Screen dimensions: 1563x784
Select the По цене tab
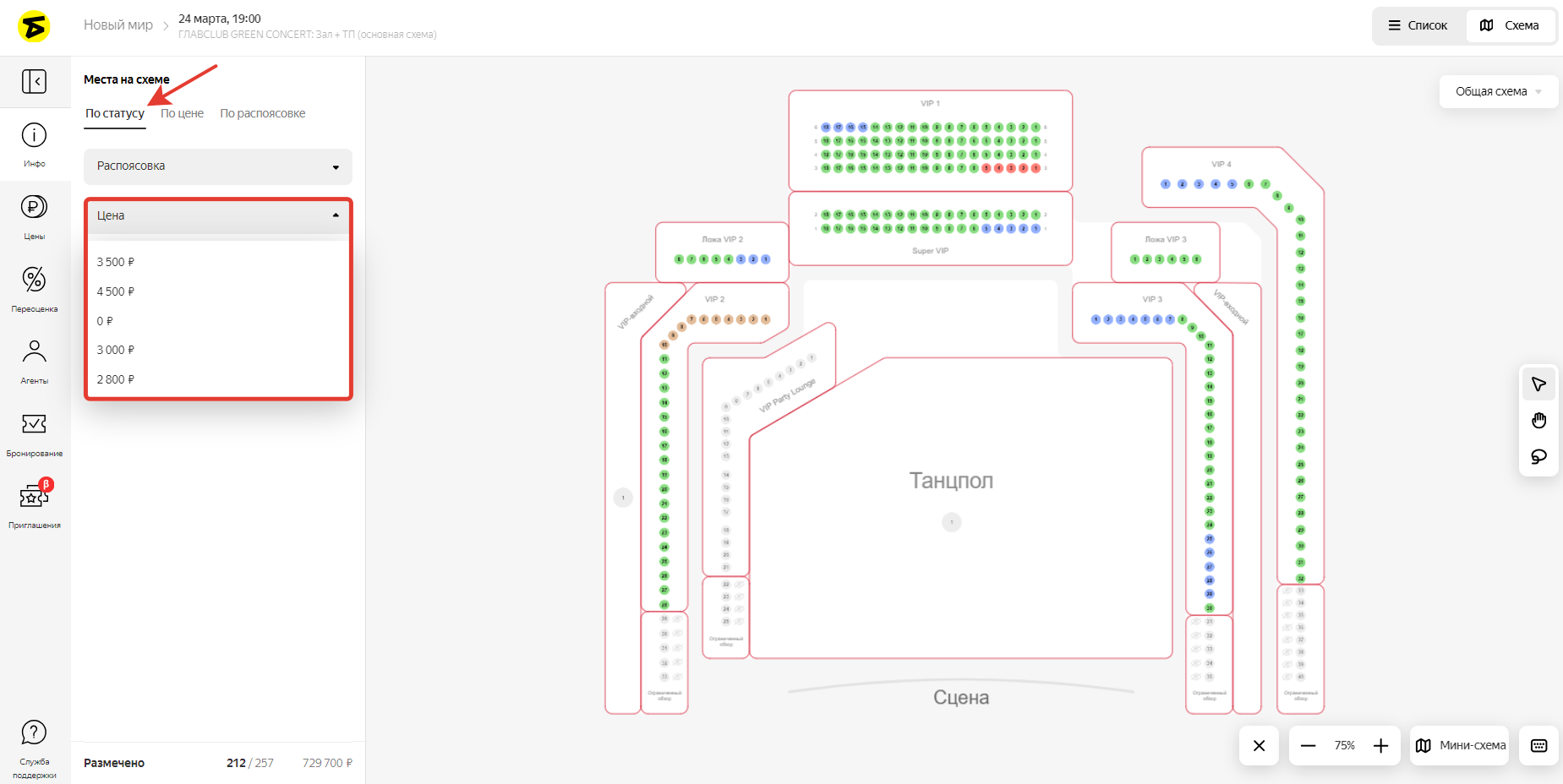[182, 113]
